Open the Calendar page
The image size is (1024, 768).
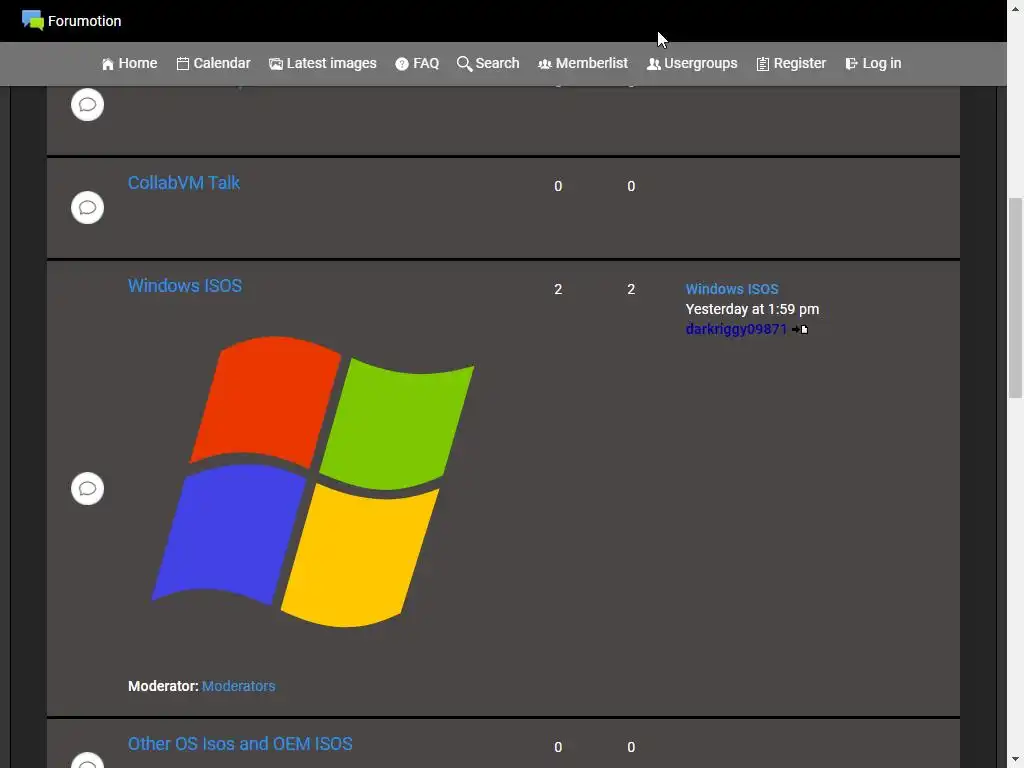(x=214, y=63)
